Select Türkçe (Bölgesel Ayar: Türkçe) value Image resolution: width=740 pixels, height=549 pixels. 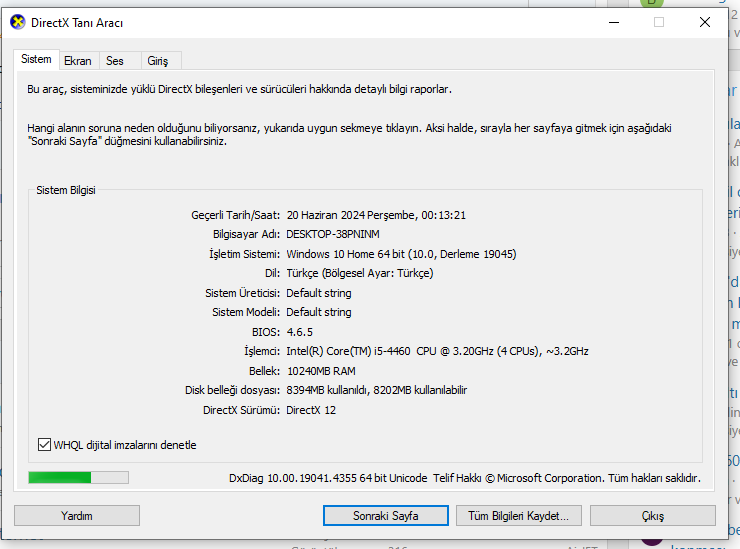coord(360,273)
